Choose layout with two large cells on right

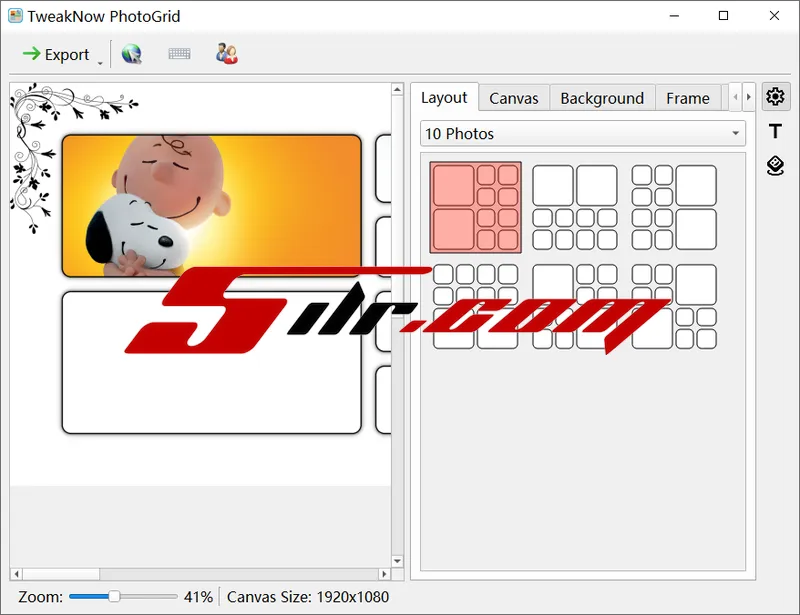(x=674, y=207)
